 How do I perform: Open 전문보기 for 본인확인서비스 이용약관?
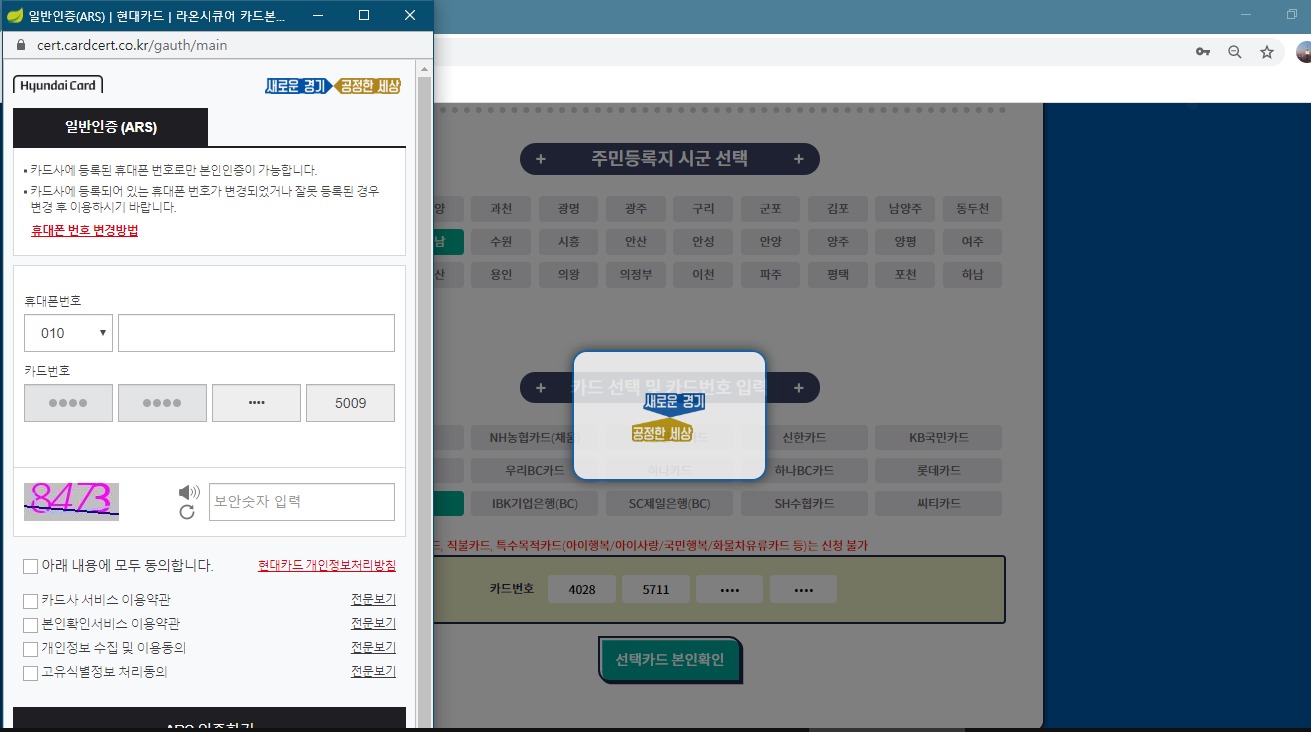[373, 623]
